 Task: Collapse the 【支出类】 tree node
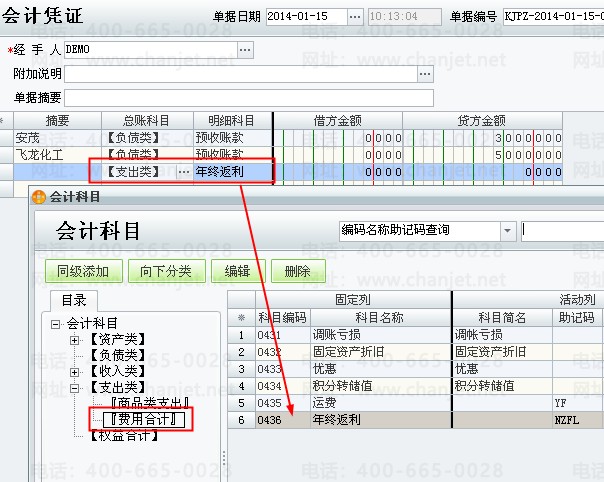pyautogui.click(x=75, y=387)
